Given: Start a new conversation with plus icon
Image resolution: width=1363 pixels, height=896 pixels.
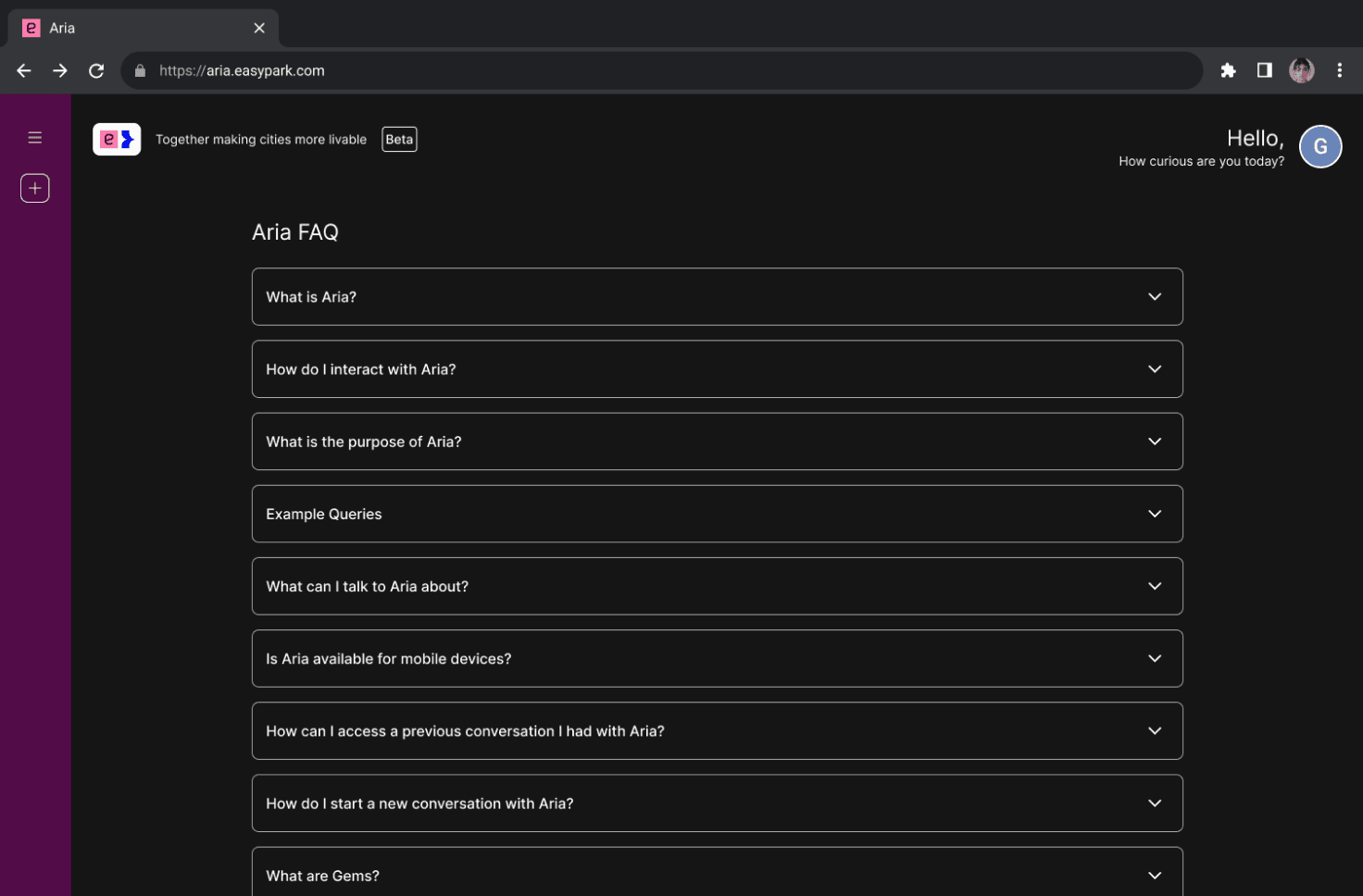Looking at the screenshot, I should tap(35, 188).
